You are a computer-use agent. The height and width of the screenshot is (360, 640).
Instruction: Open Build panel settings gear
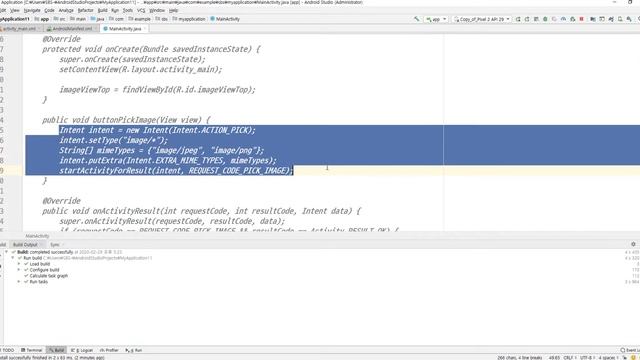click(x=633, y=244)
